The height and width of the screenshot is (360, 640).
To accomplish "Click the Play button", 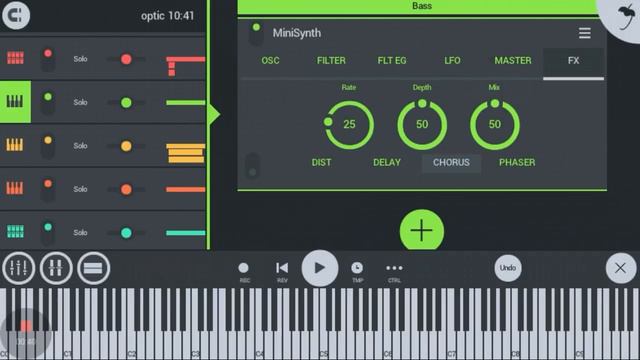I will point(320,268).
